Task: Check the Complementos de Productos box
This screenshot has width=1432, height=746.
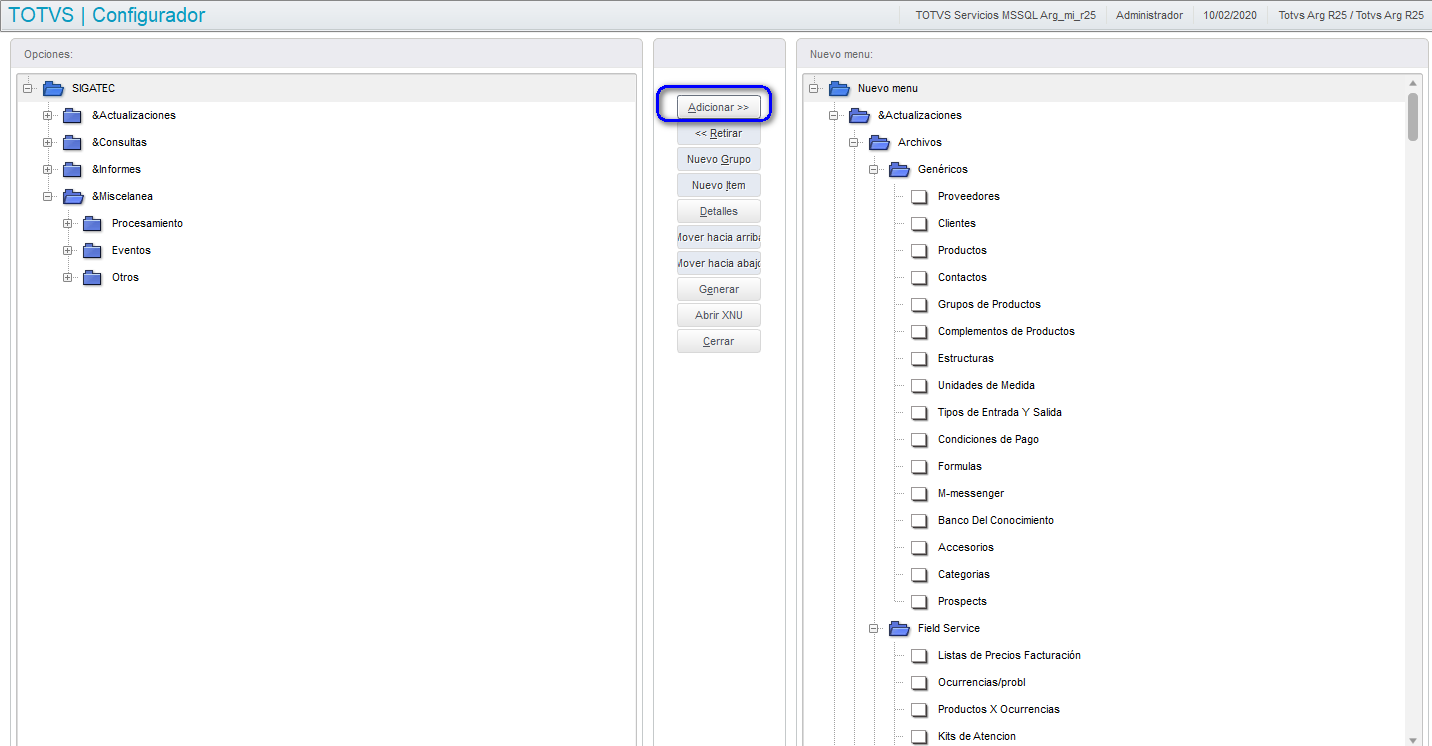Action: (x=919, y=332)
